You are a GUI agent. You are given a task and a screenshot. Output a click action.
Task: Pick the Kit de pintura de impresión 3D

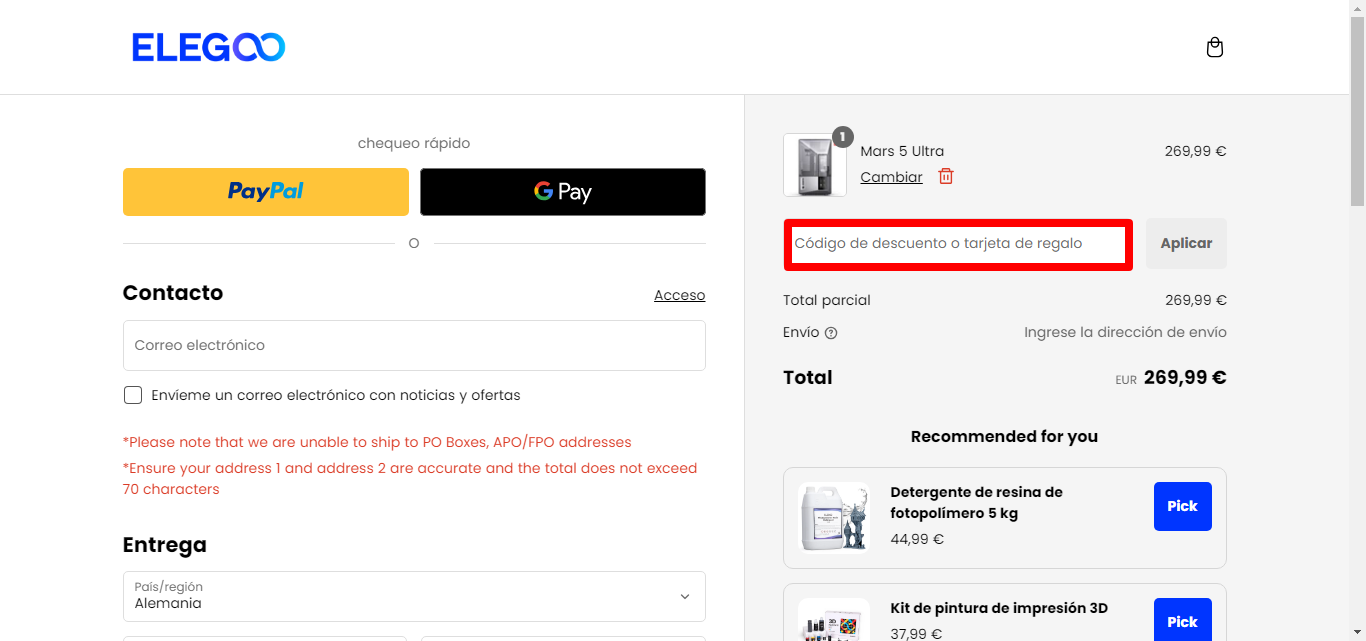[x=1182, y=620]
